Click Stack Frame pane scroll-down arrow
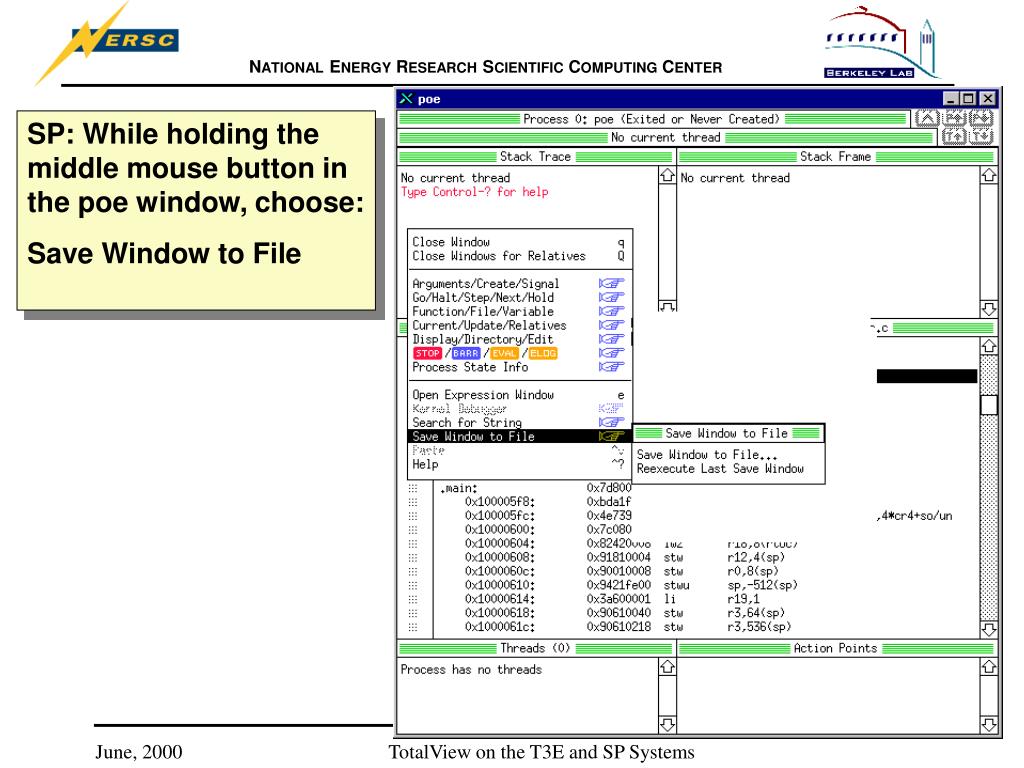 [x=989, y=308]
